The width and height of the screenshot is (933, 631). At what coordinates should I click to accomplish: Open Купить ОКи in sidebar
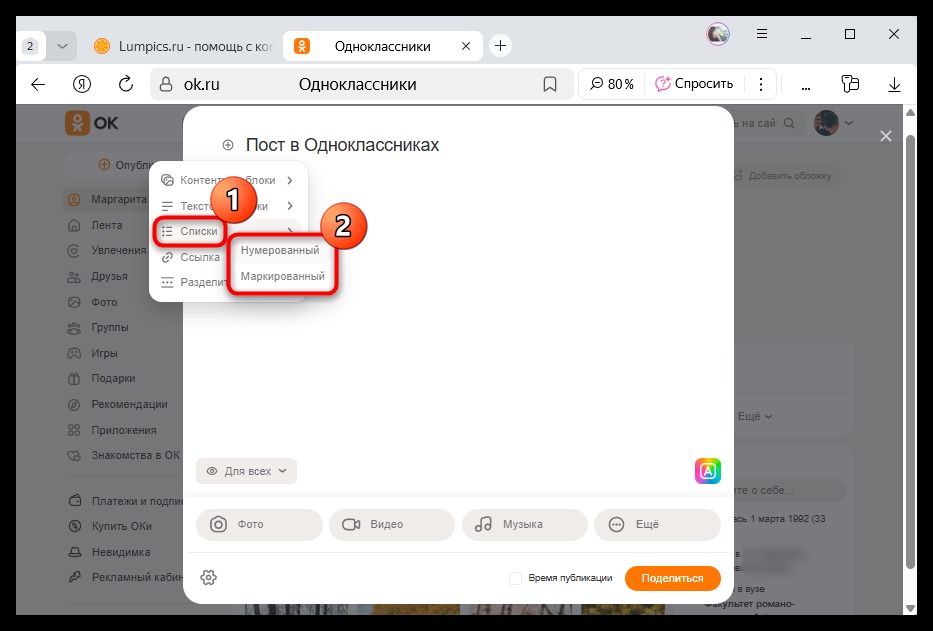pyautogui.click(x=121, y=526)
